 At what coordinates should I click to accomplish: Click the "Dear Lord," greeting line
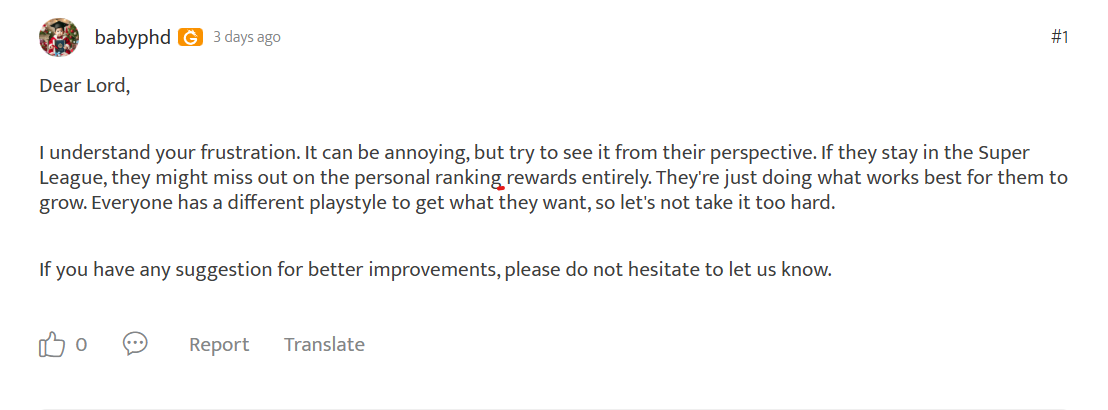85,85
